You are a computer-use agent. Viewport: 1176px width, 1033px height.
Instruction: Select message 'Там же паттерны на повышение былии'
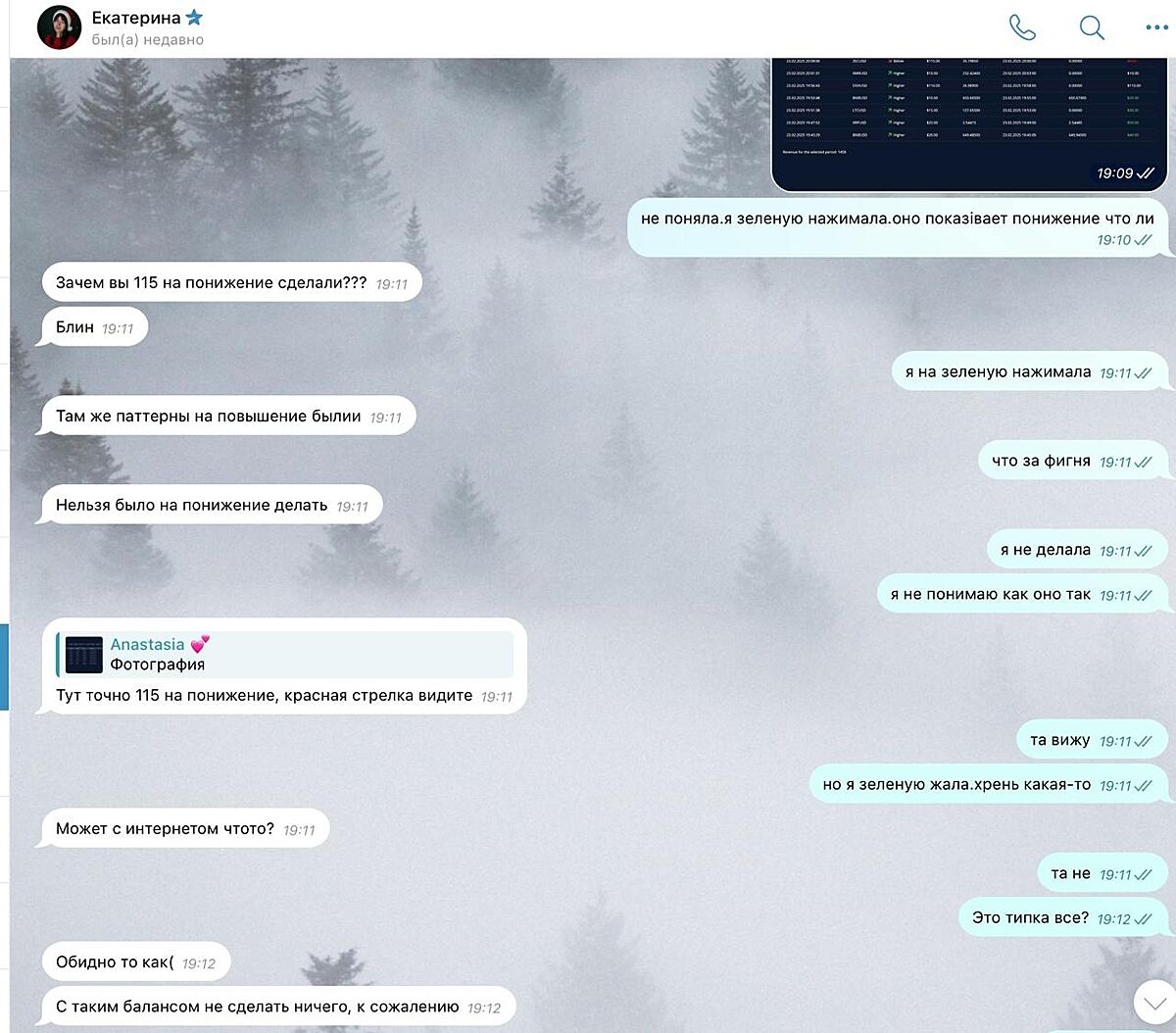click(x=229, y=417)
